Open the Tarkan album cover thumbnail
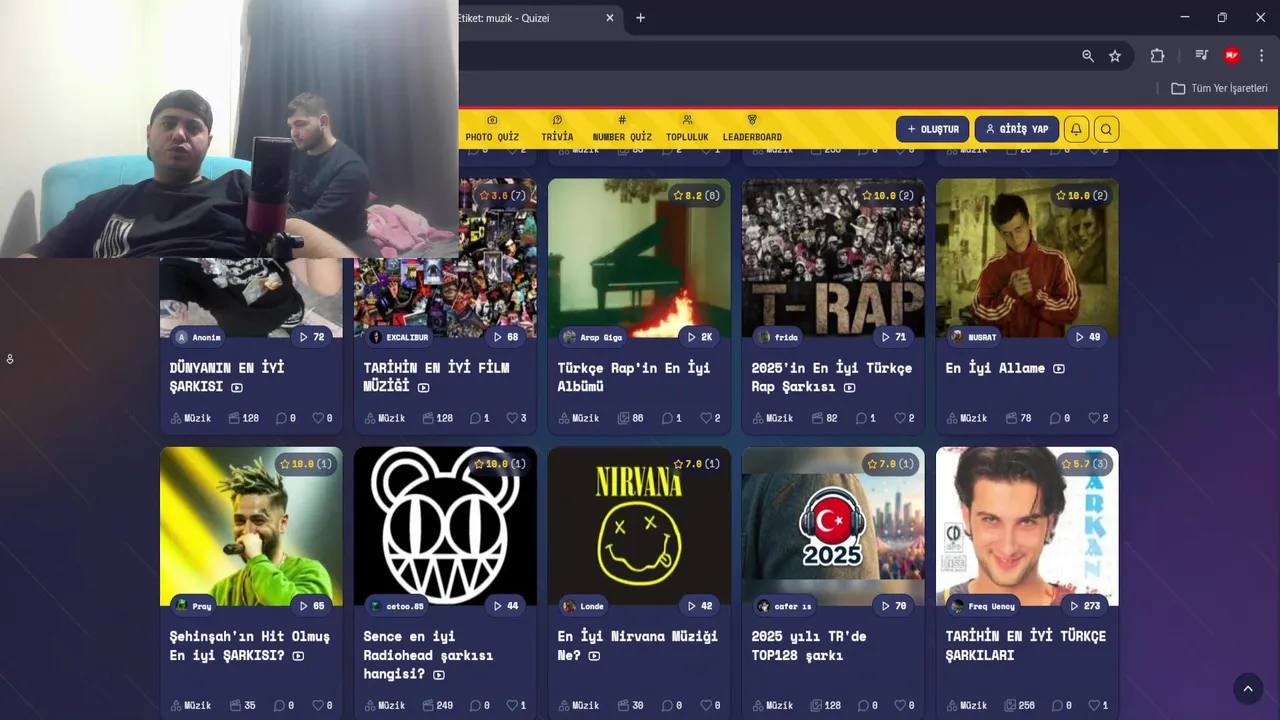The image size is (1280, 720). 1027,526
